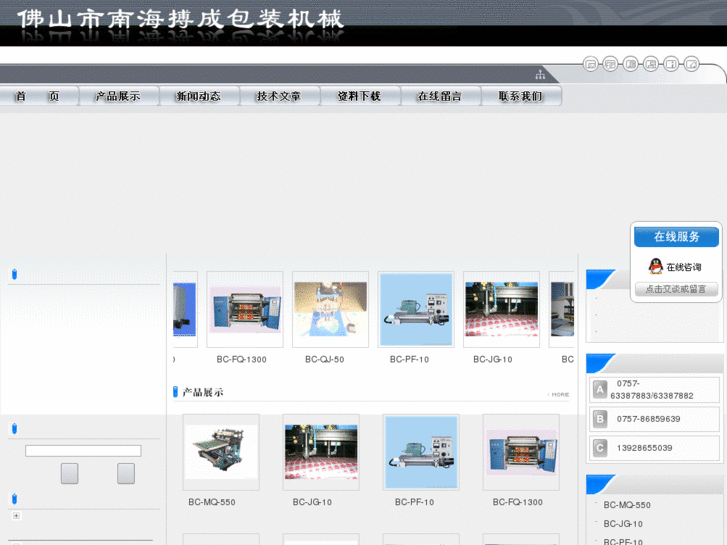This screenshot has height=545, width=727.
Task: Open the 首页 home menu item
Action: point(38,96)
